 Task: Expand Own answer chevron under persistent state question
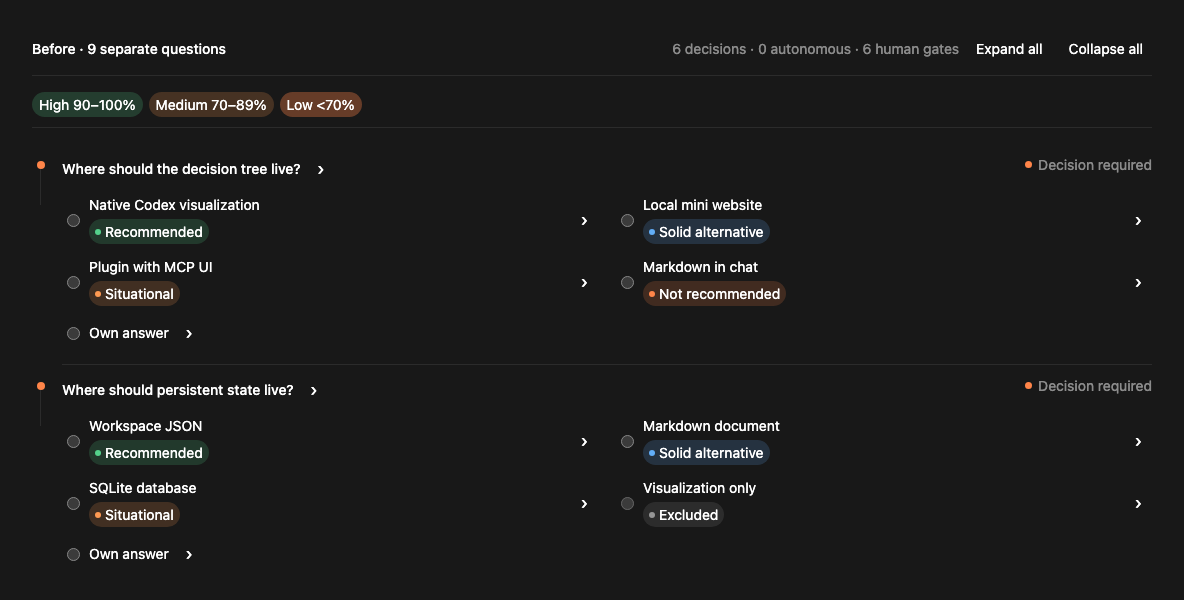pyautogui.click(x=190, y=555)
